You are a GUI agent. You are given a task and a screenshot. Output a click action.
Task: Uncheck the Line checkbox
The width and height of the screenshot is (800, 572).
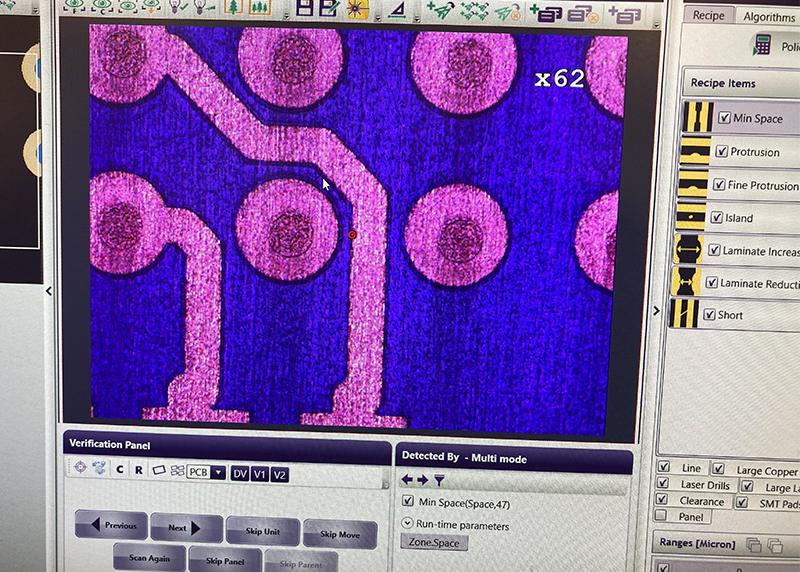pyautogui.click(x=664, y=466)
